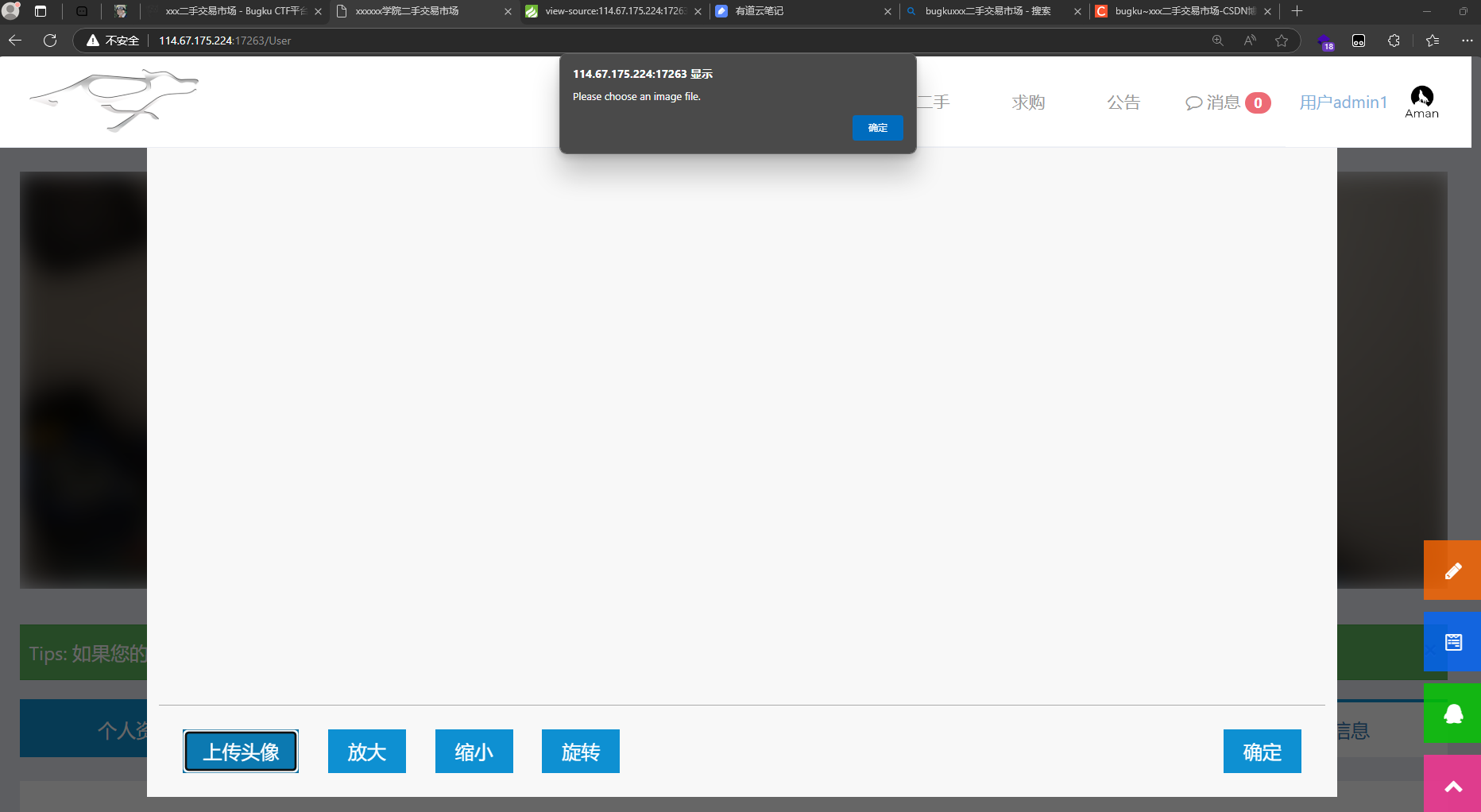Open the browser settings ellipsis menu
Screen dimensions: 1481x812
click(1467, 41)
